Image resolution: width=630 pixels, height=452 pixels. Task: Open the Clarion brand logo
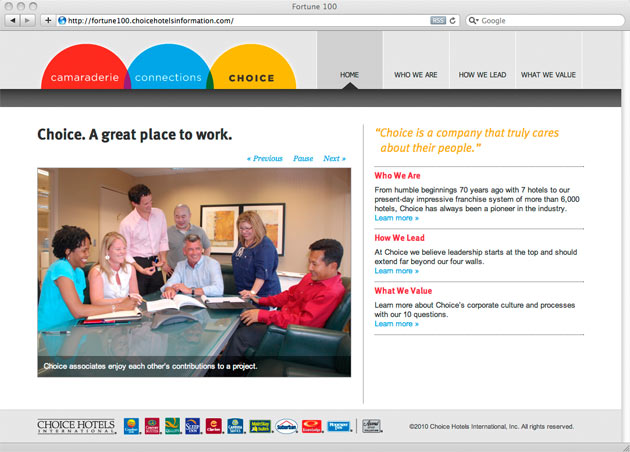[214, 426]
